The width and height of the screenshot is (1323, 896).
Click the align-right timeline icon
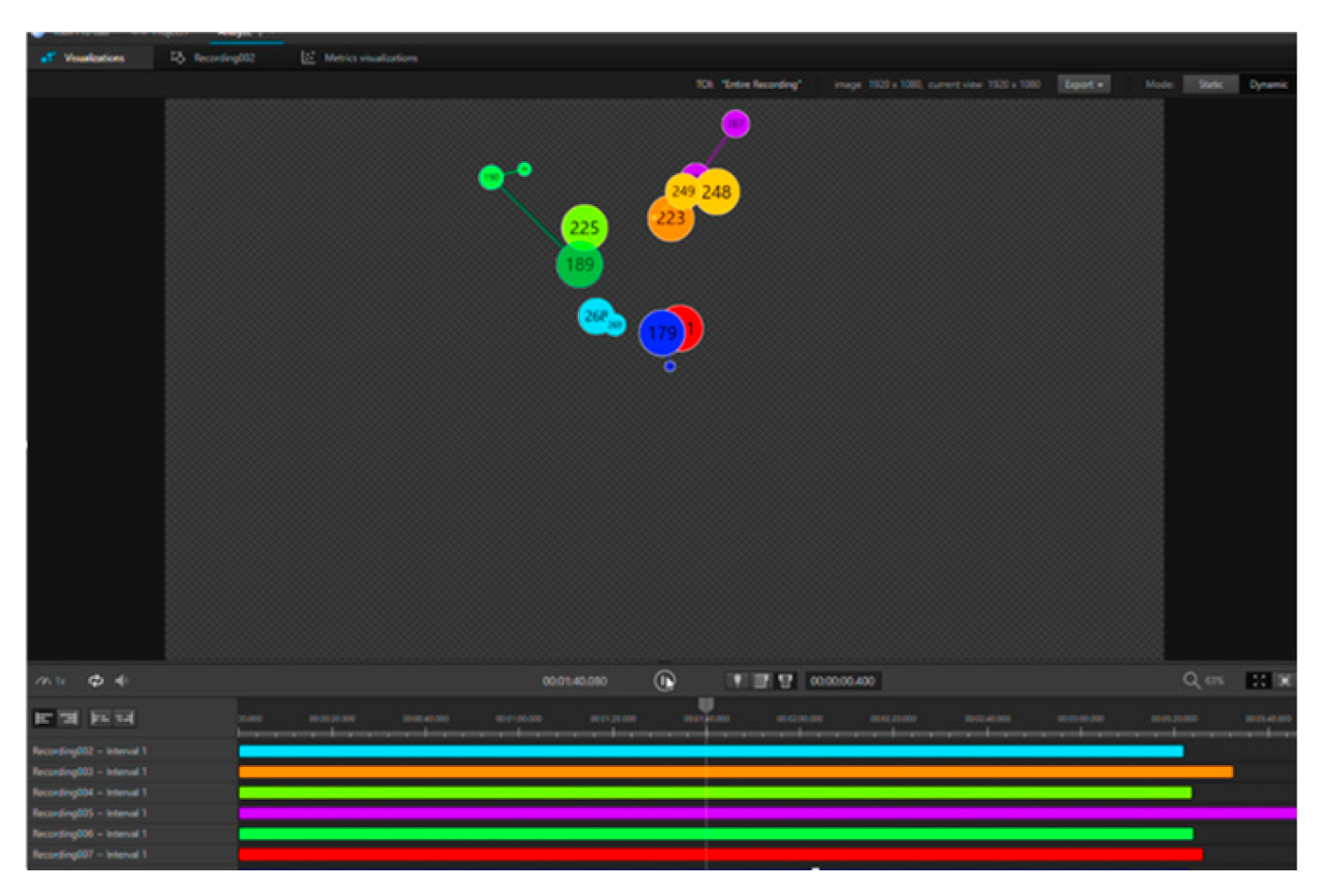coord(69,718)
